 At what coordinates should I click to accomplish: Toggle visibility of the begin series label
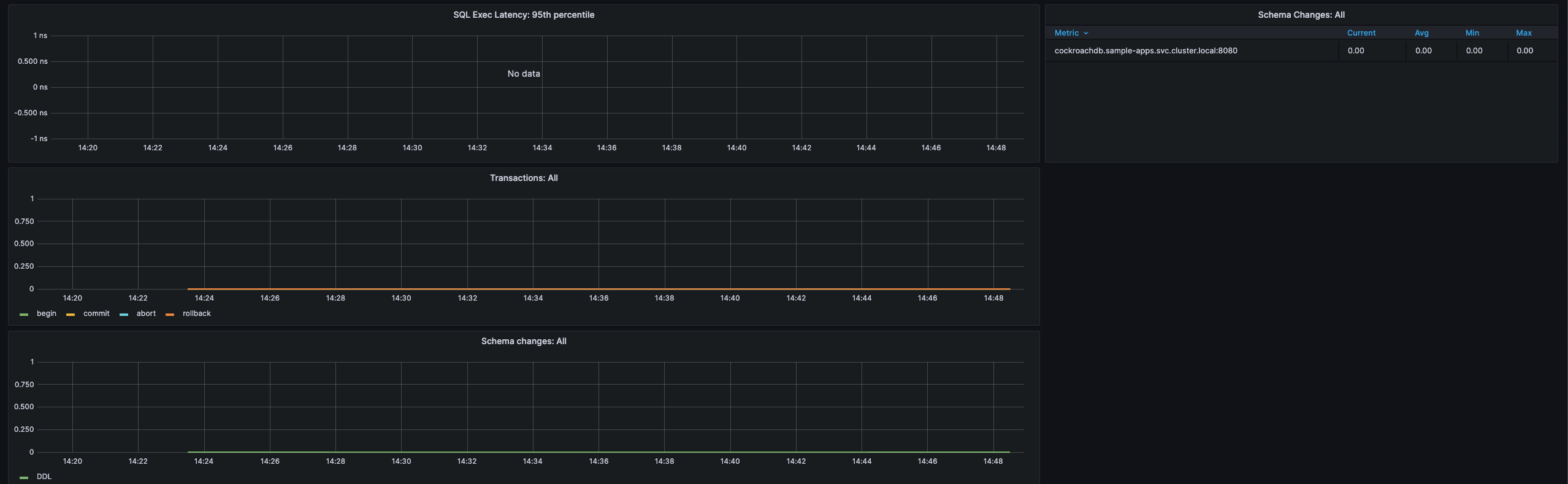(x=47, y=313)
